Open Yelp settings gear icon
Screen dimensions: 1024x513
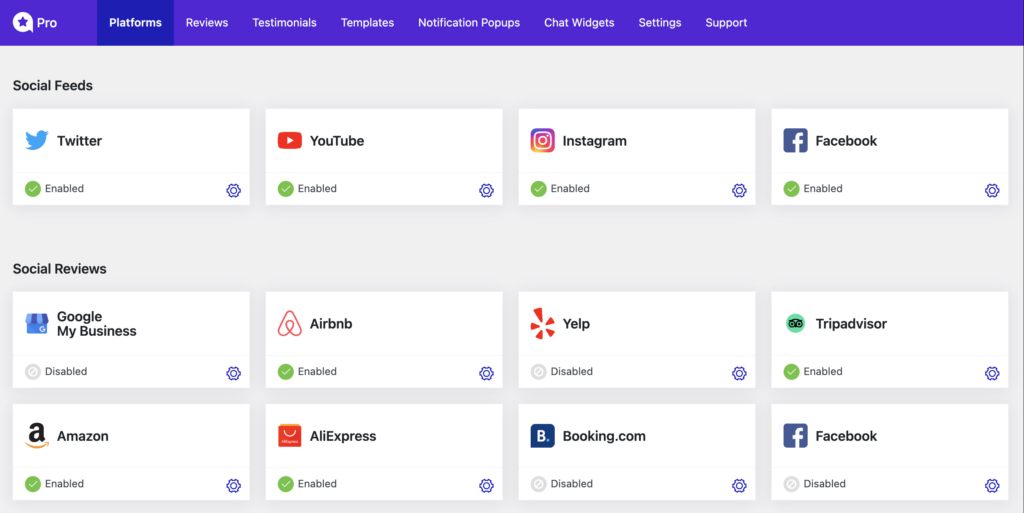[x=739, y=373]
